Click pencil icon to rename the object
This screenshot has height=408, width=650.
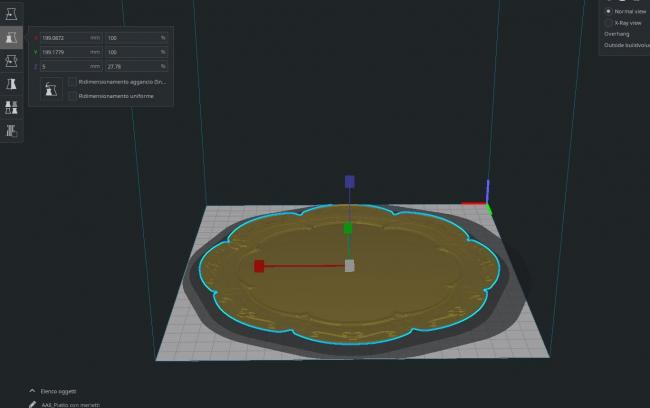click(33, 404)
